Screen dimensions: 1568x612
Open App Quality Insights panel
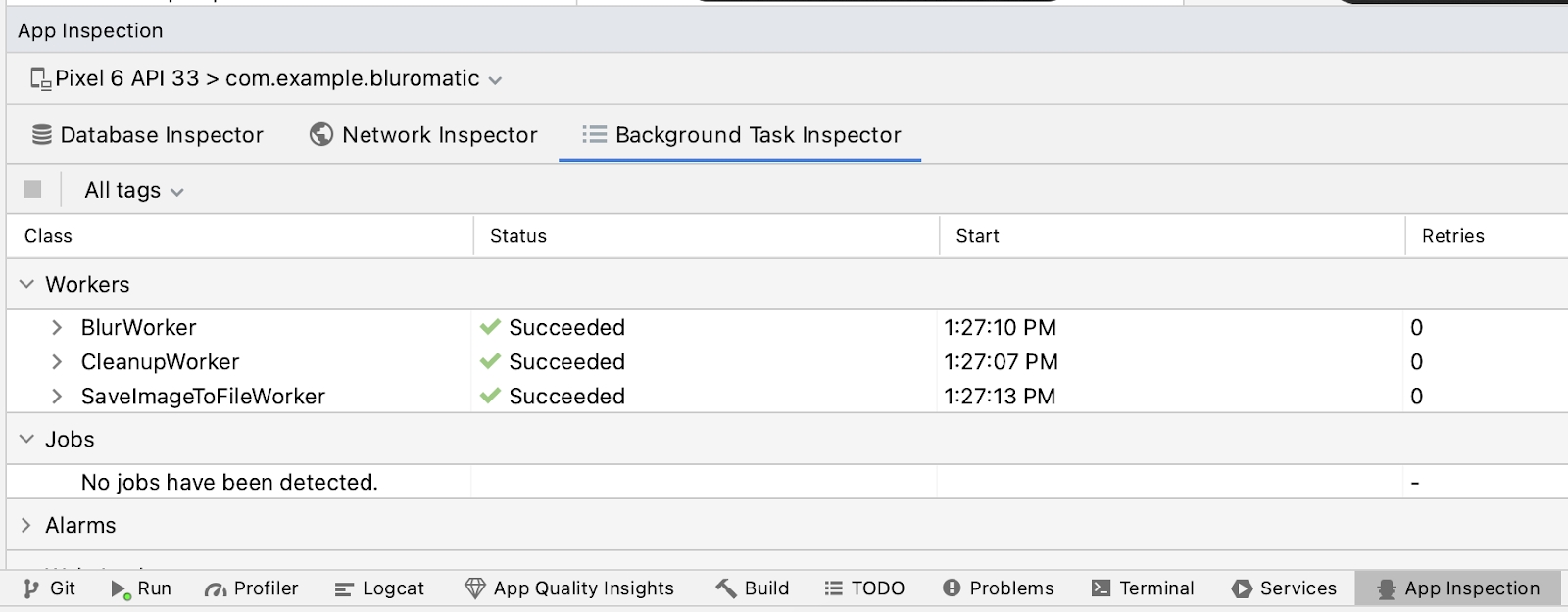coord(569,588)
